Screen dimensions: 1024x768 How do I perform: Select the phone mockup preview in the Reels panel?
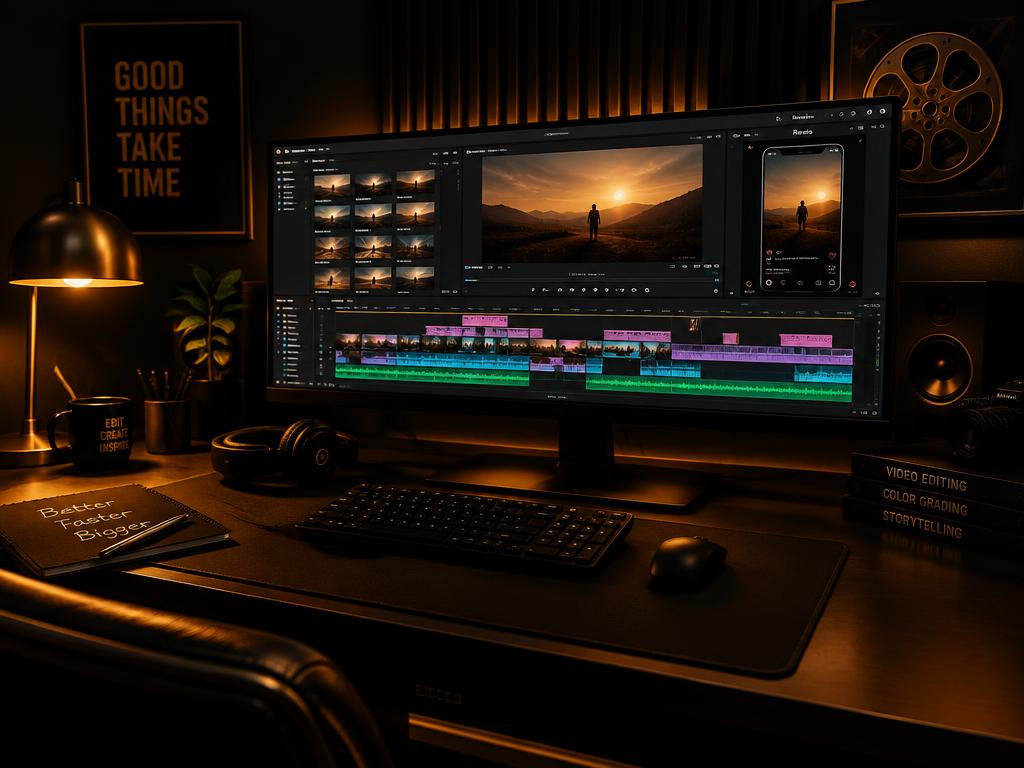[803, 217]
